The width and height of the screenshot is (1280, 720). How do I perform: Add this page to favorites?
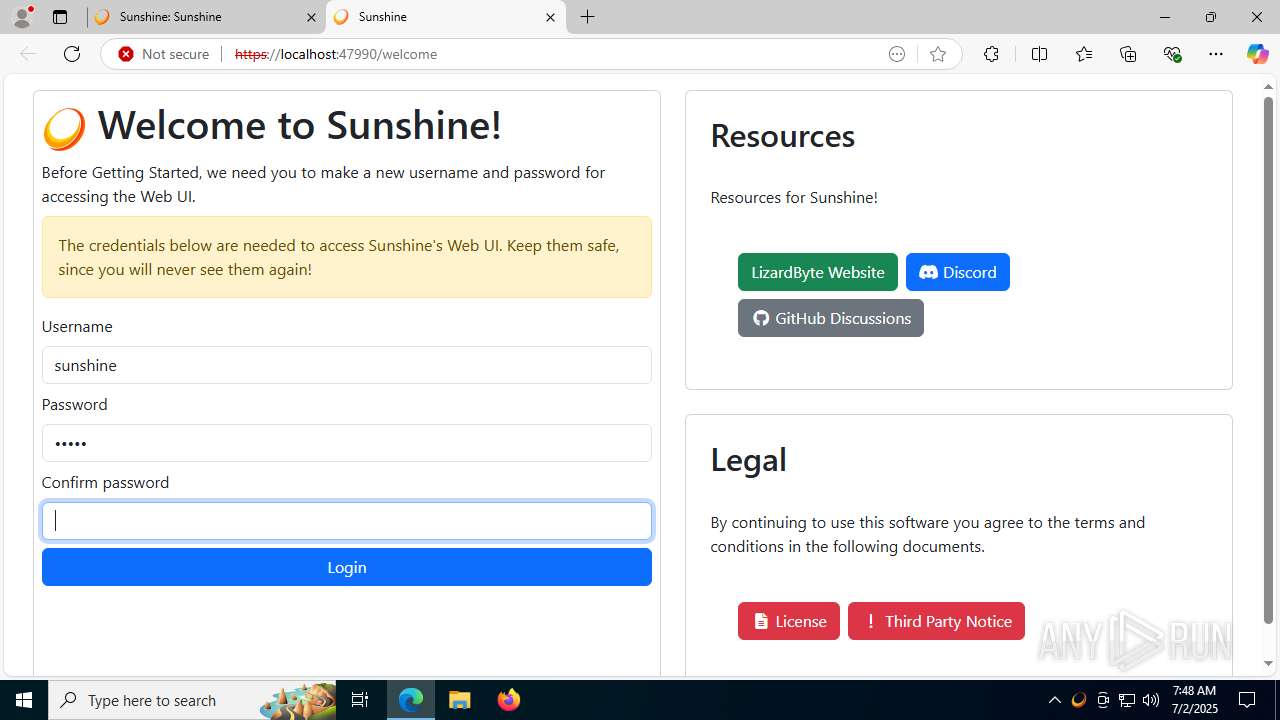(938, 54)
